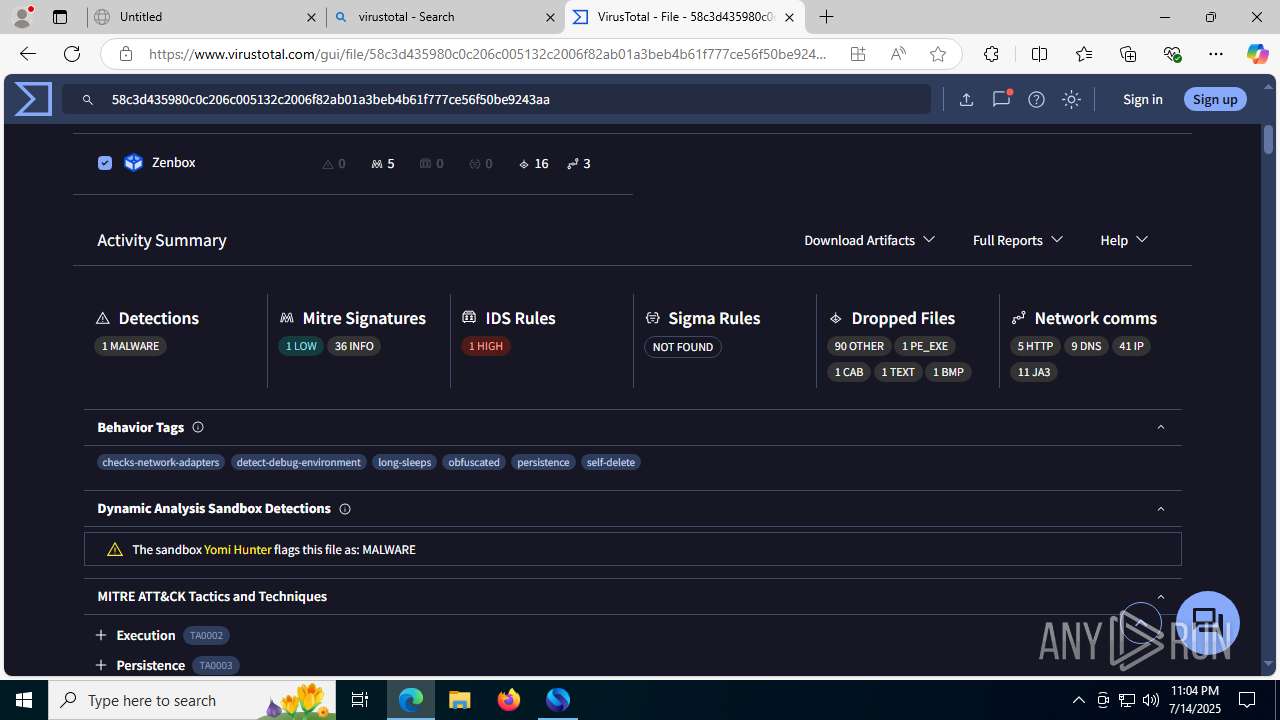
Task: Select the obfuscated behavior tag
Action: click(474, 462)
